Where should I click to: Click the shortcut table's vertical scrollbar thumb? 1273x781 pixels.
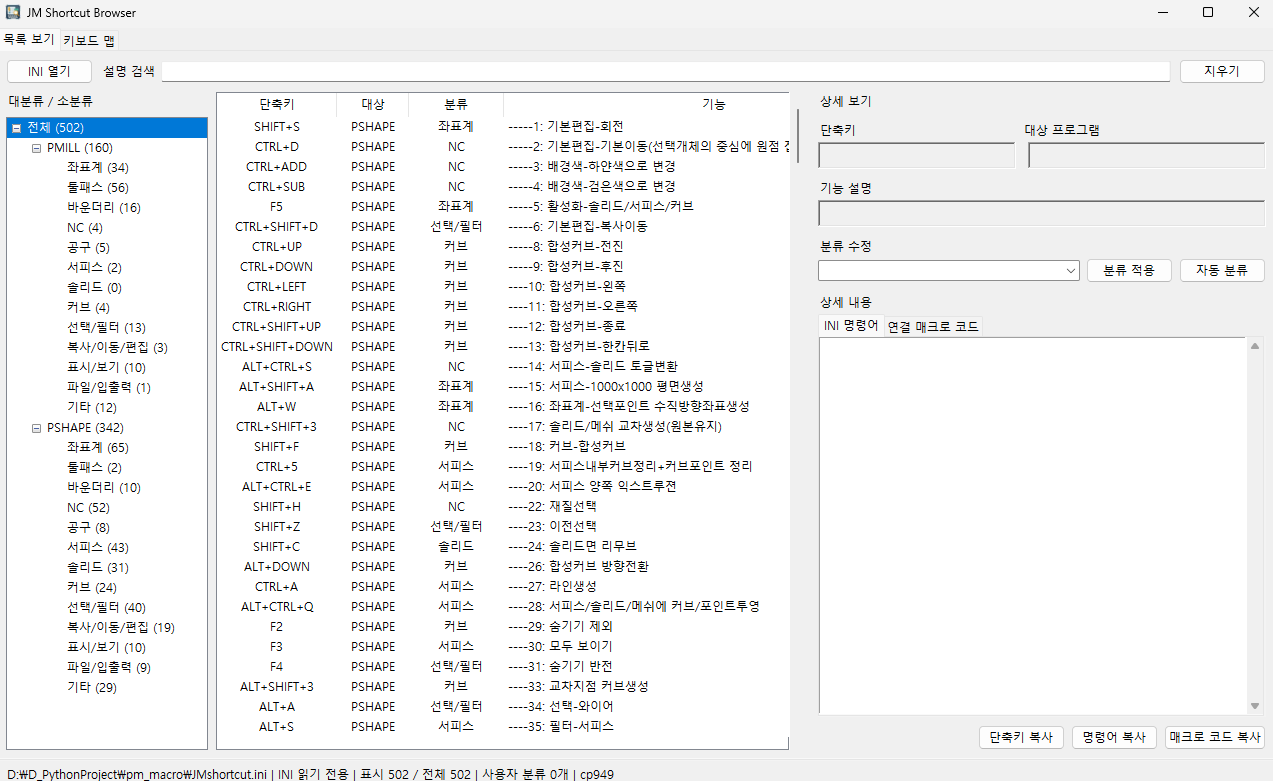(797, 135)
